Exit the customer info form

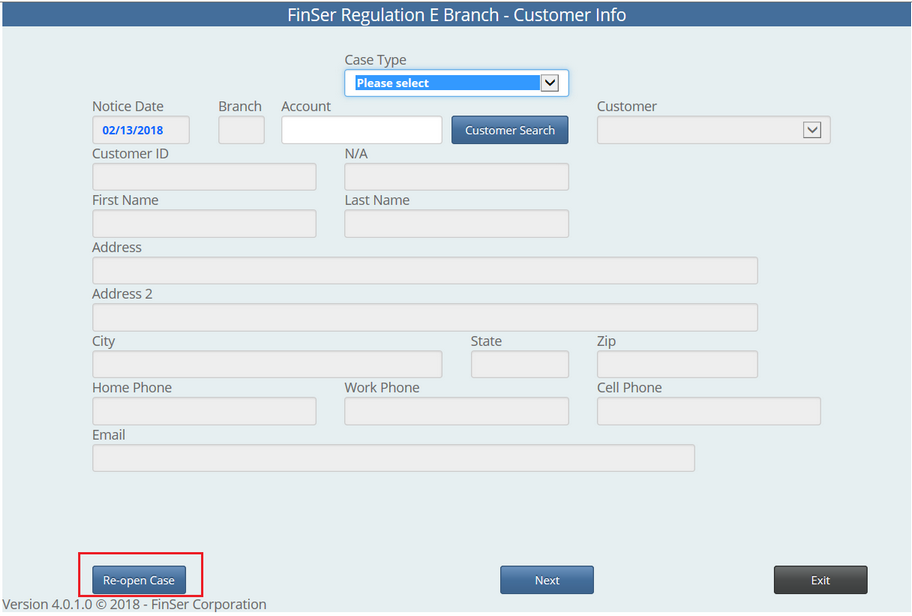(x=820, y=580)
